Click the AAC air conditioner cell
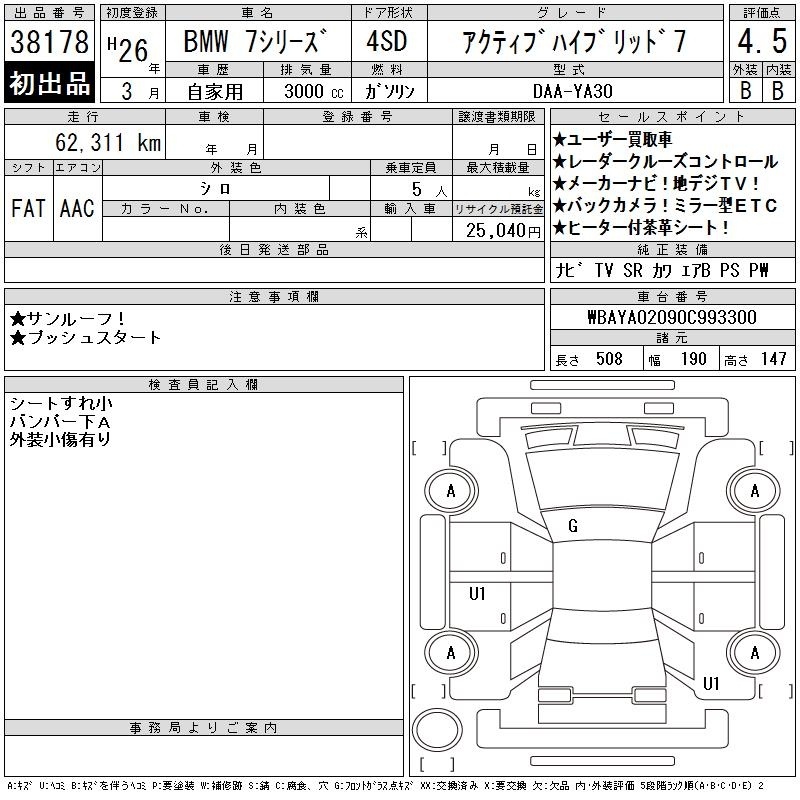This screenshot has height=800, width=800. click(77, 208)
